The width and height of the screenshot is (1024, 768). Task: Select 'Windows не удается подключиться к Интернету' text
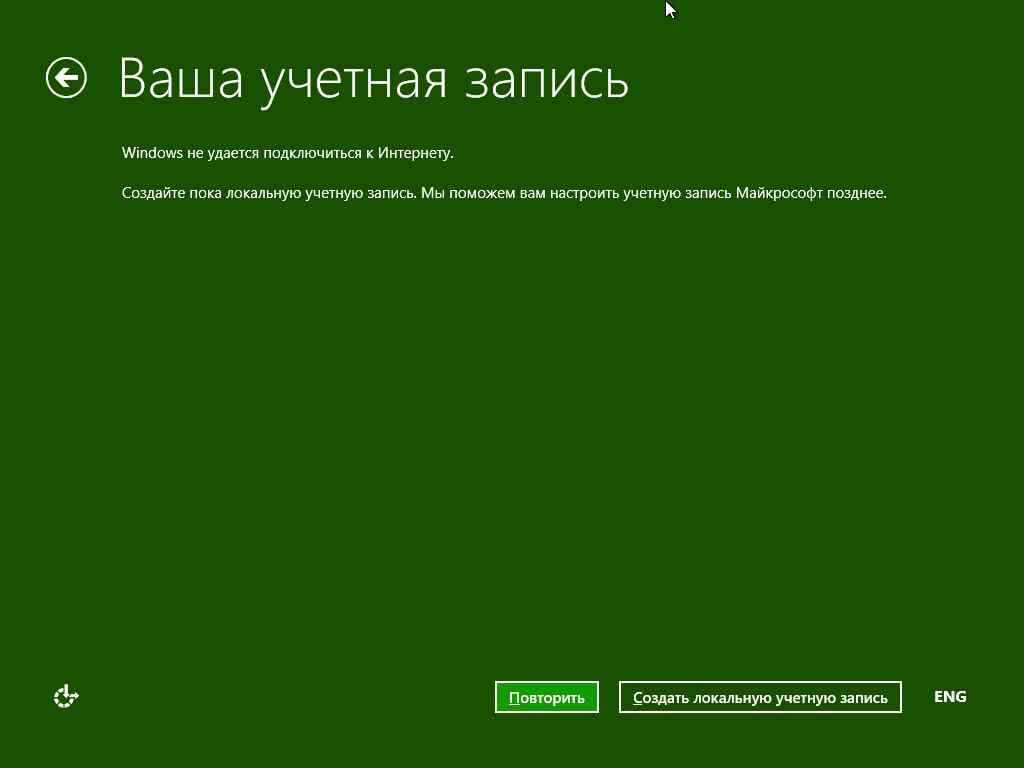click(x=287, y=153)
